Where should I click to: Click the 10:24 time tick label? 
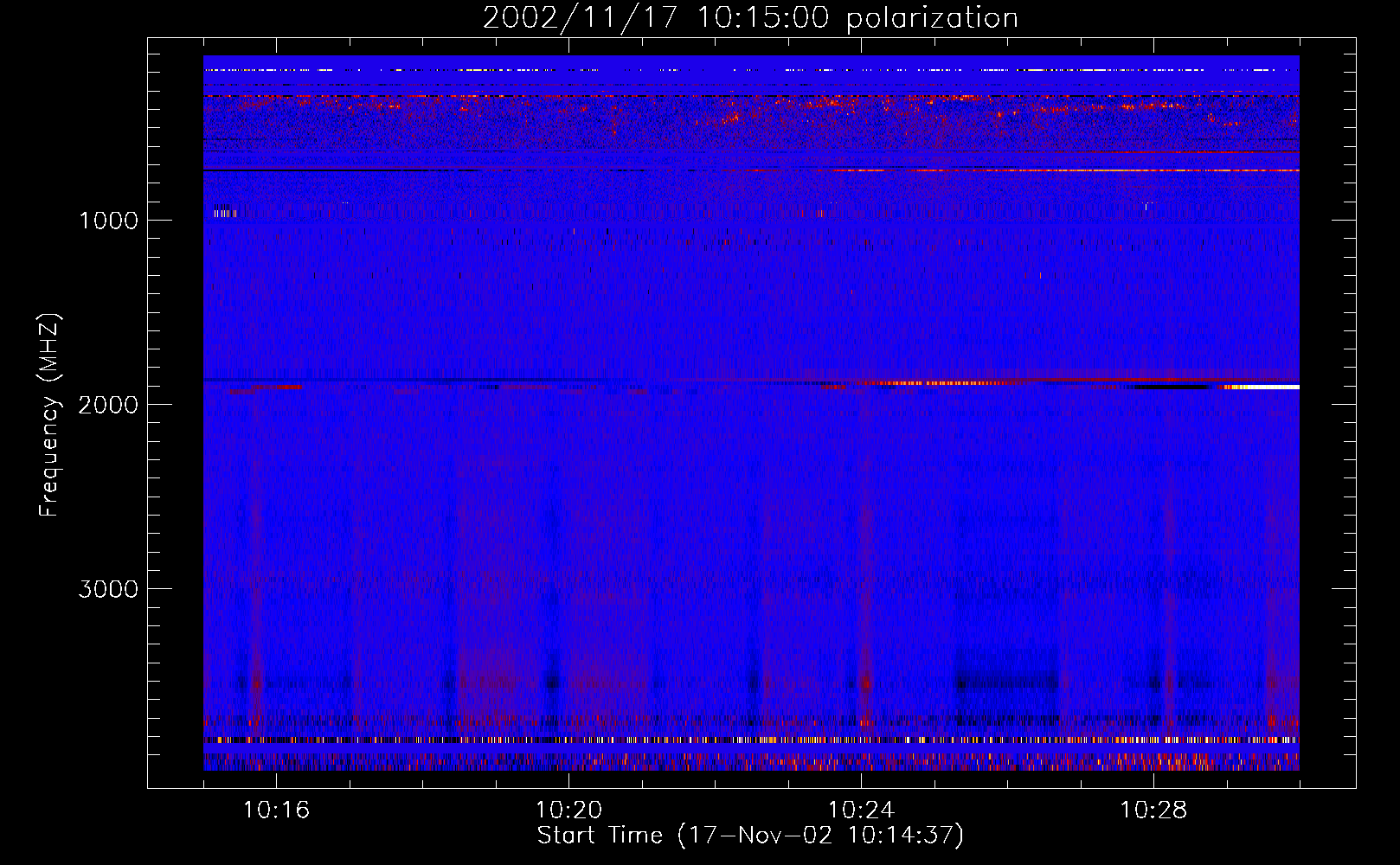point(861,811)
